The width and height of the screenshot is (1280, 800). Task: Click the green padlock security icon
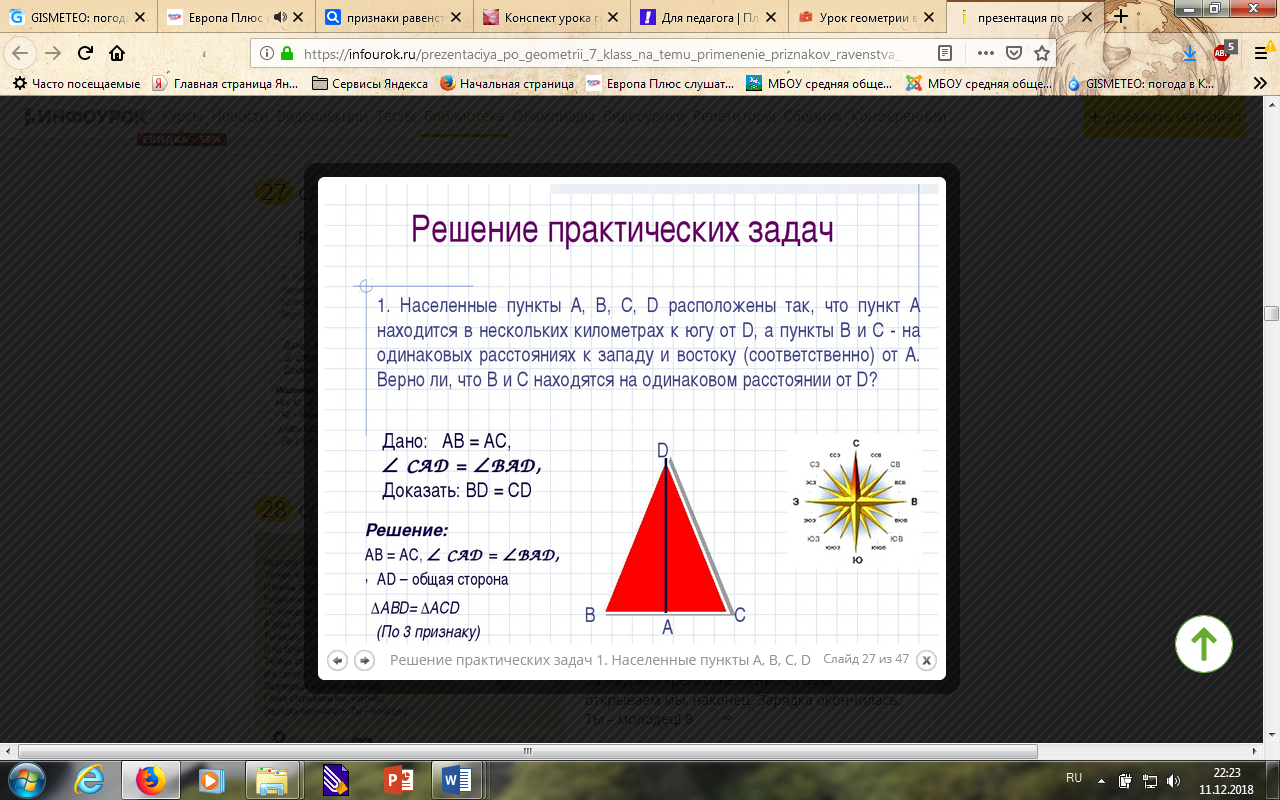pyautogui.click(x=287, y=53)
